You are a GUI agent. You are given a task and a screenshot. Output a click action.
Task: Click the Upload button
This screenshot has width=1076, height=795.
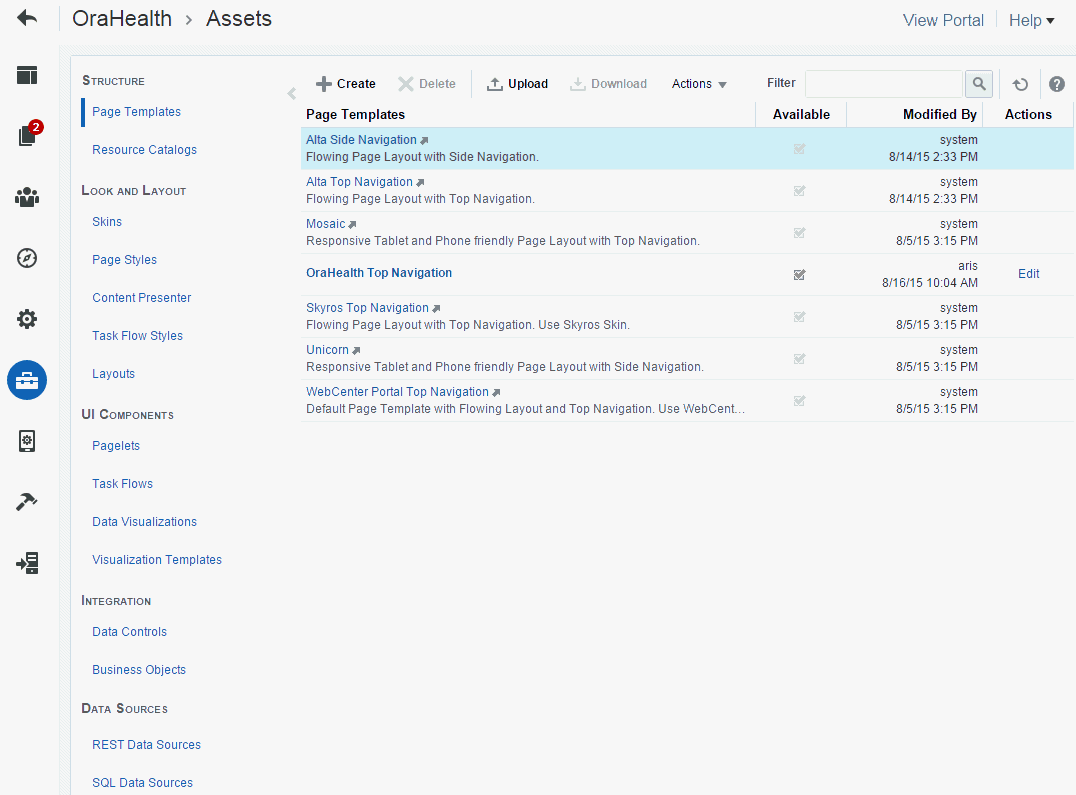(x=517, y=84)
